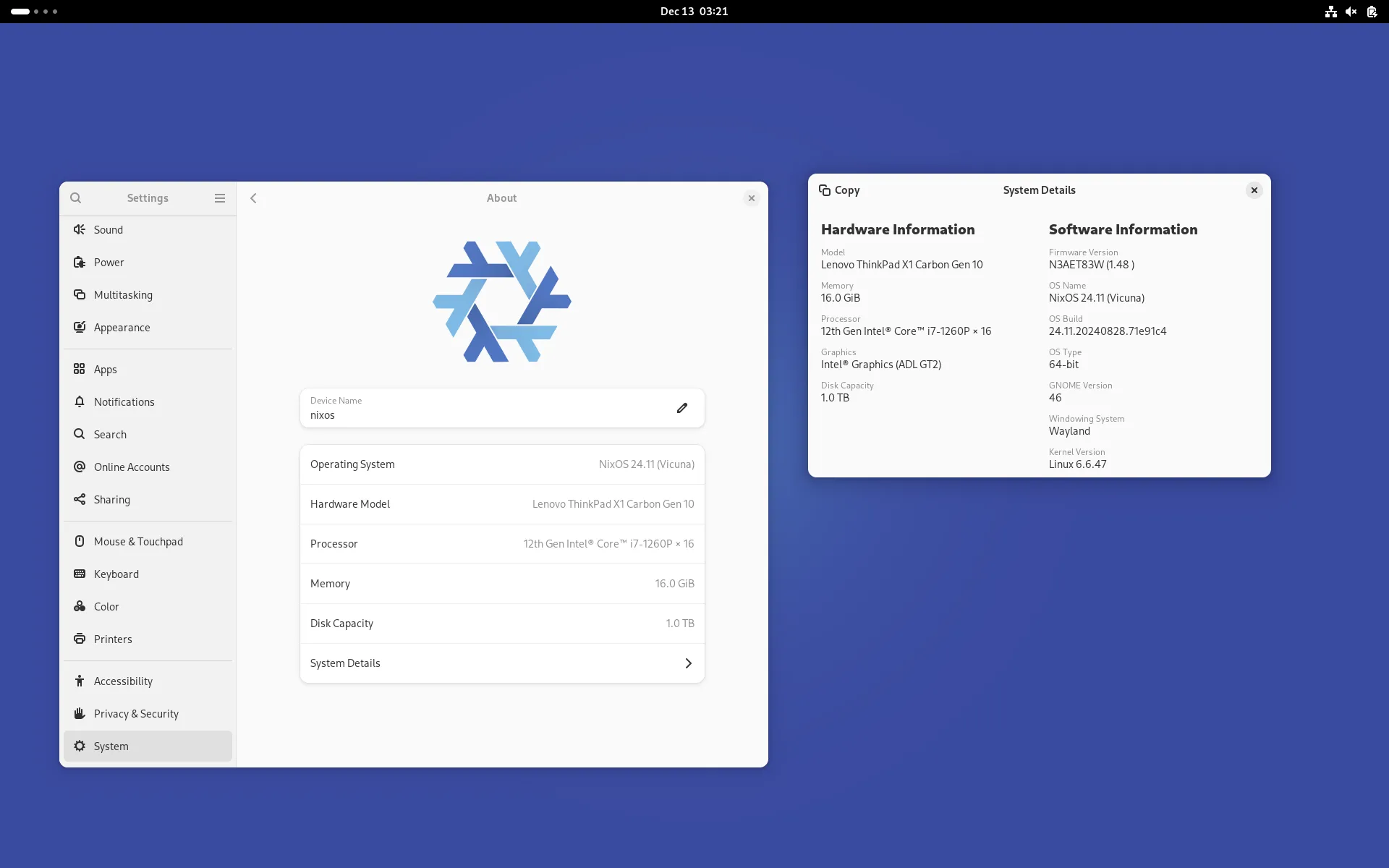1389x868 pixels.
Task: Open Printers settings from sidebar
Action: tap(148, 639)
